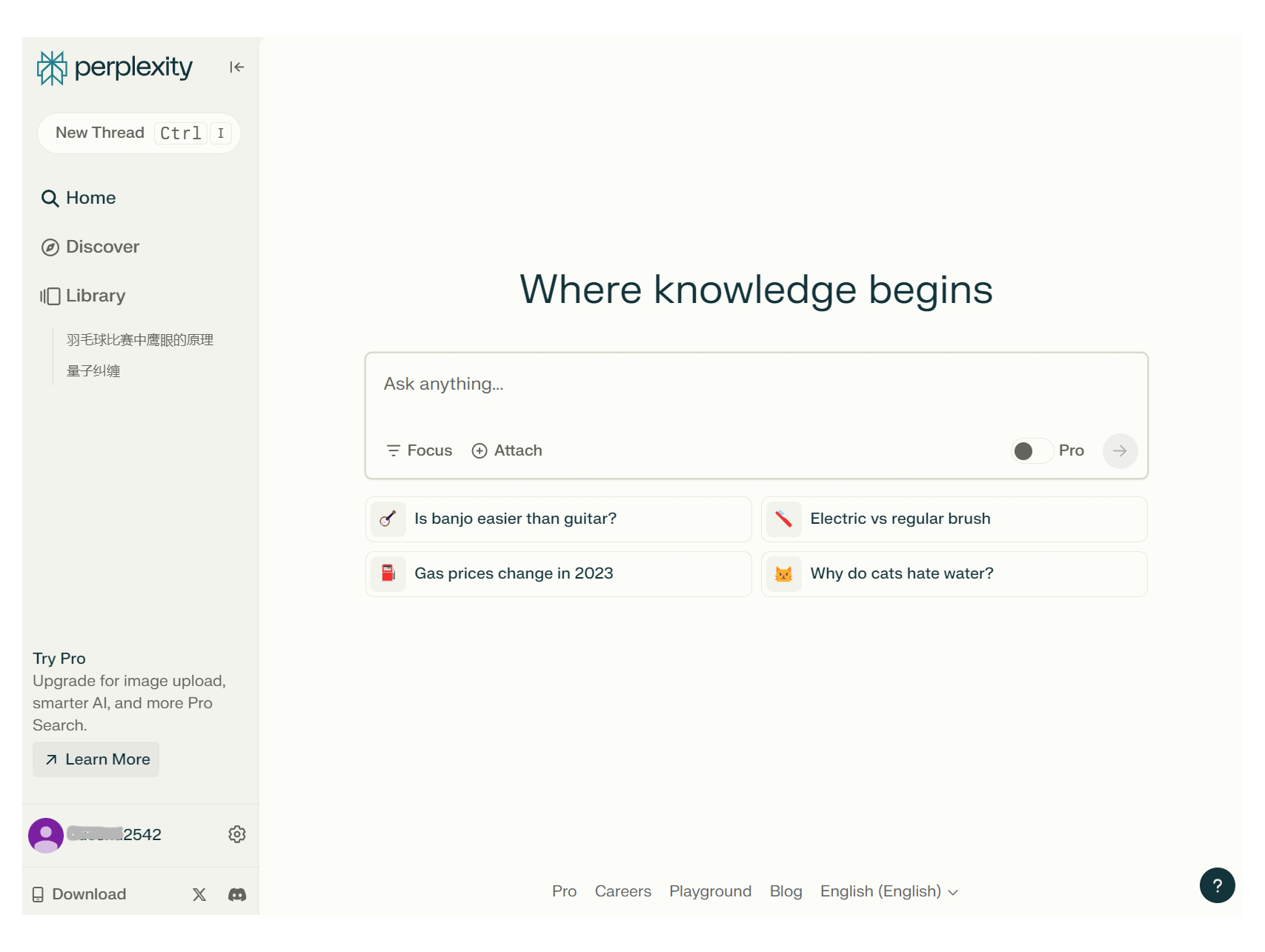Open thread 羽毛球比赛中鹰眼的原理
This screenshot has width=1265, height=952.
pos(140,340)
